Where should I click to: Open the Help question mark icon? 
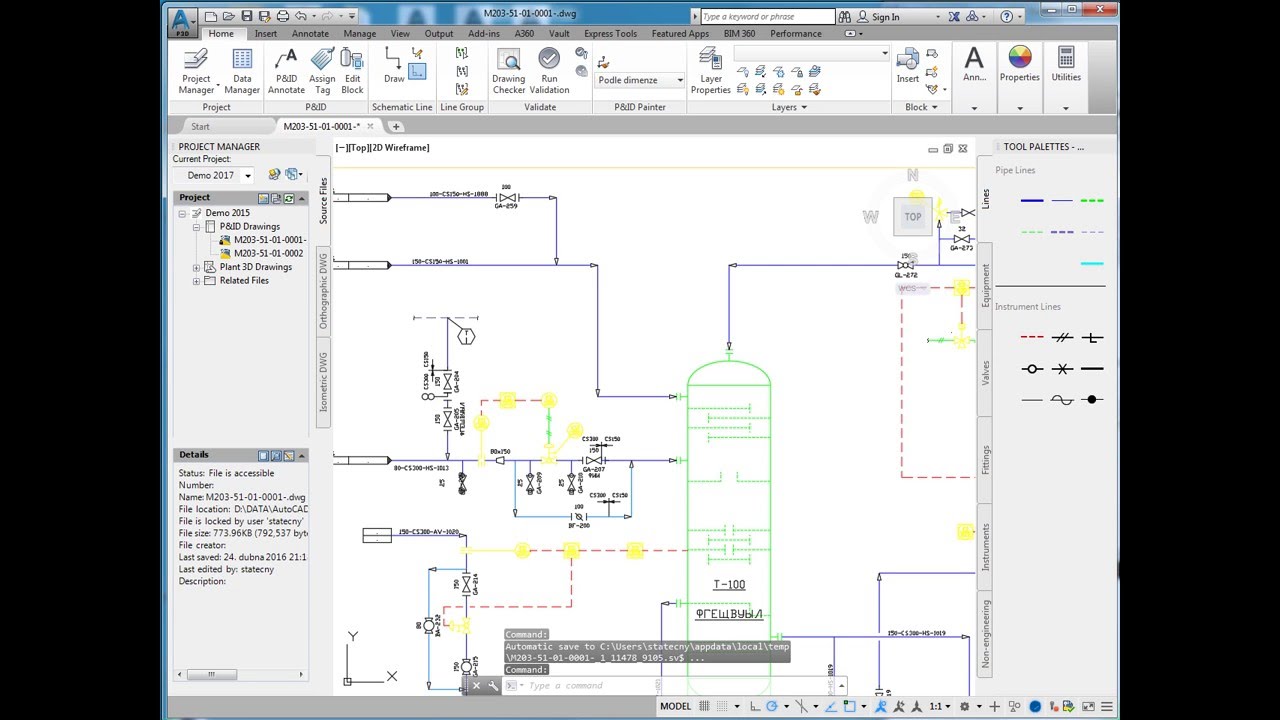point(1006,16)
